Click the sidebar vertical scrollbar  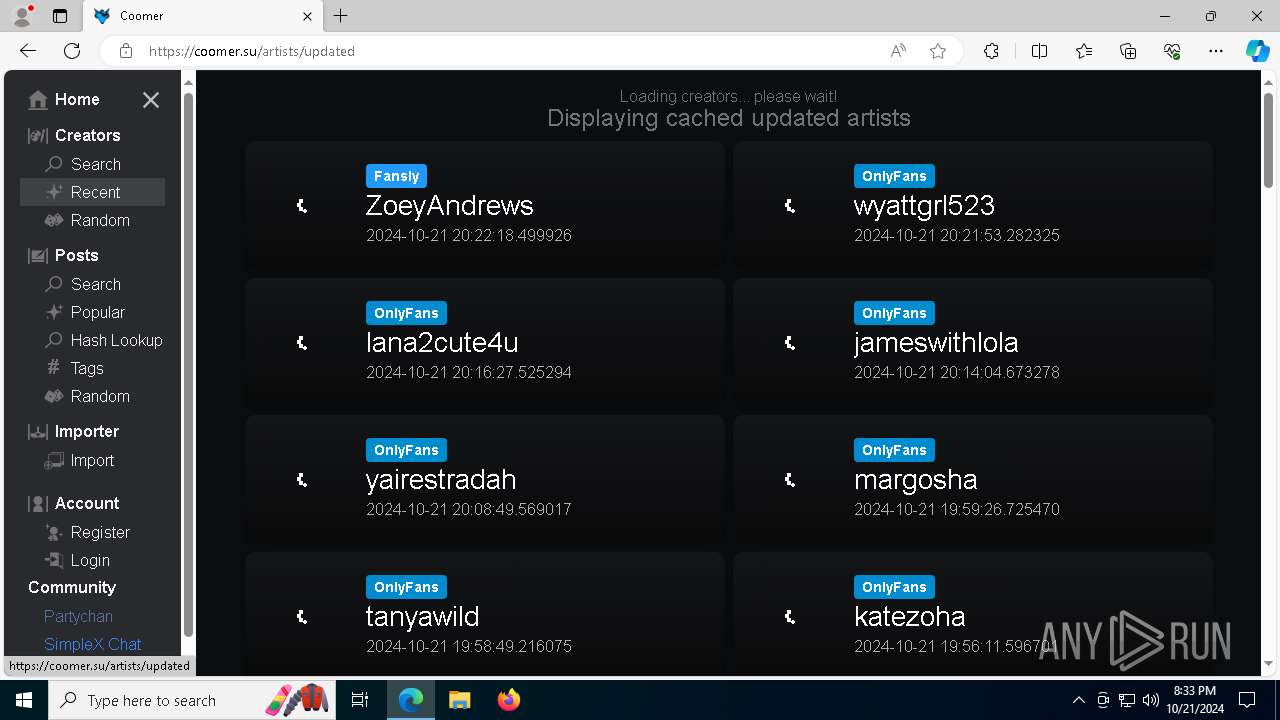pos(188,365)
